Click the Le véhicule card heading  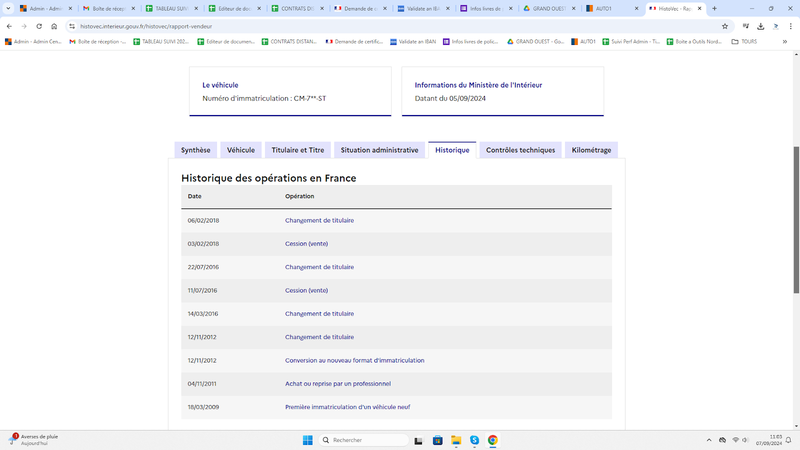coord(220,85)
